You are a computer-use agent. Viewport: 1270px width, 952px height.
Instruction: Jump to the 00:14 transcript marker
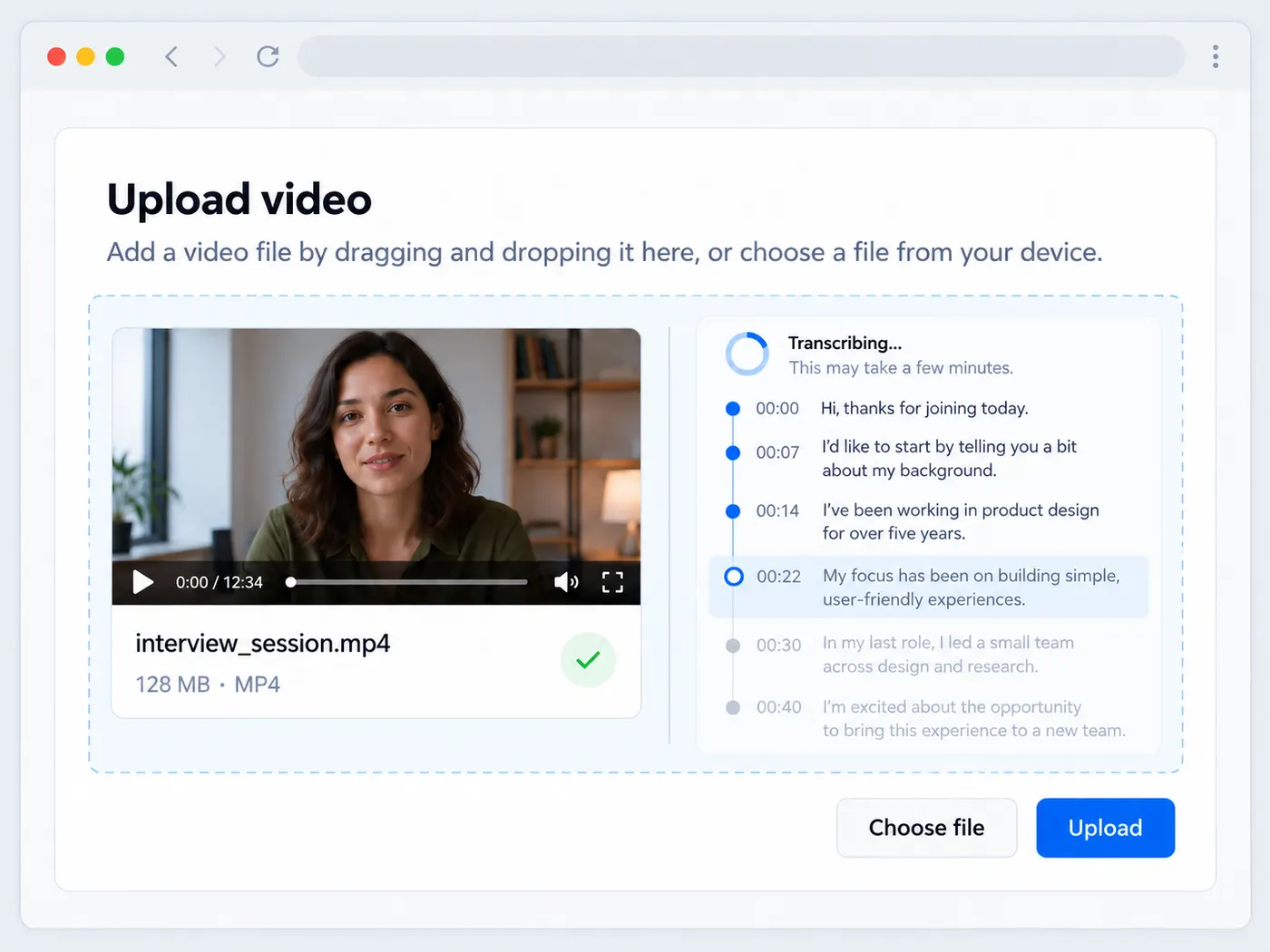click(x=733, y=511)
